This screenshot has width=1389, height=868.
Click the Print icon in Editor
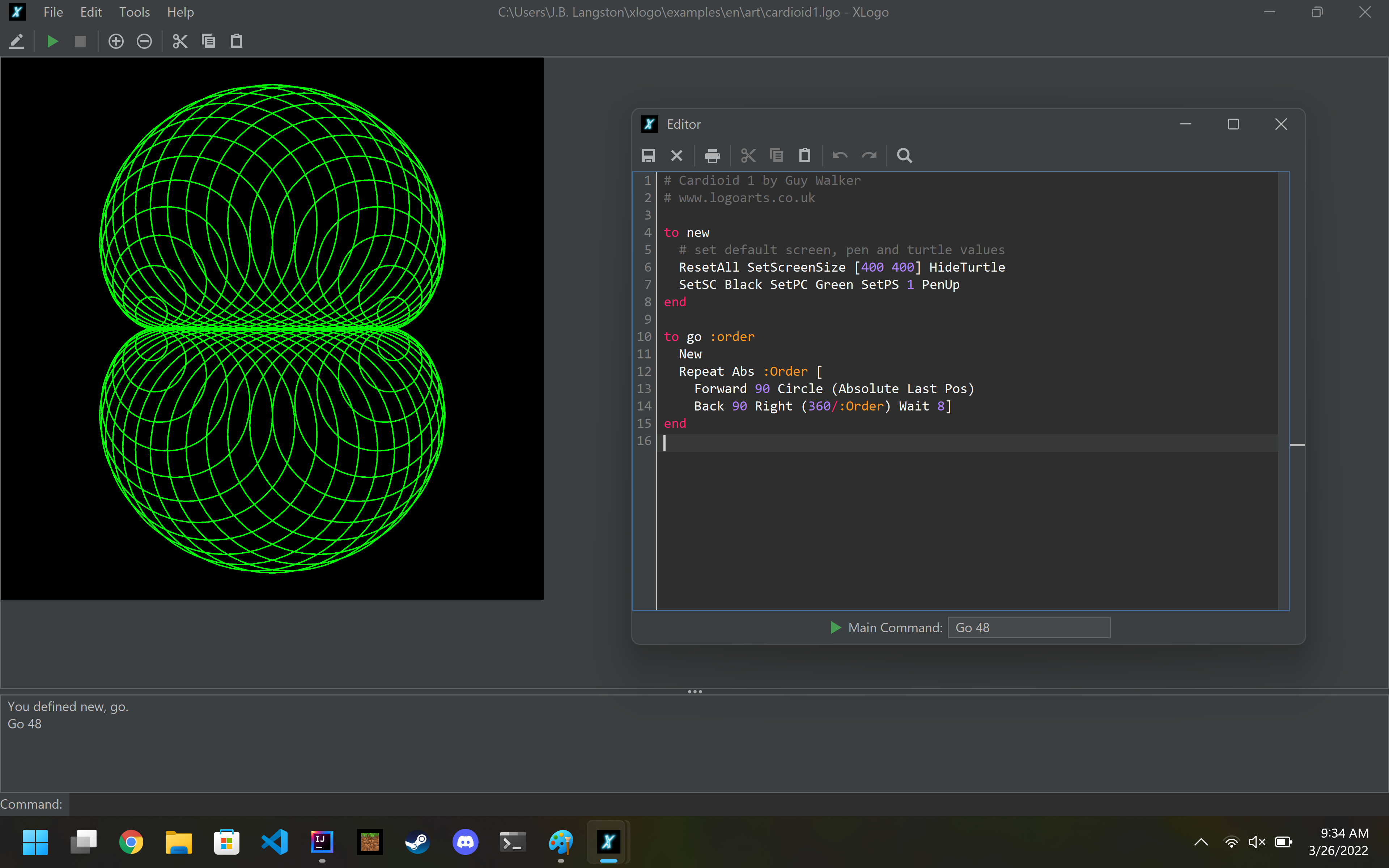pos(712,156)
